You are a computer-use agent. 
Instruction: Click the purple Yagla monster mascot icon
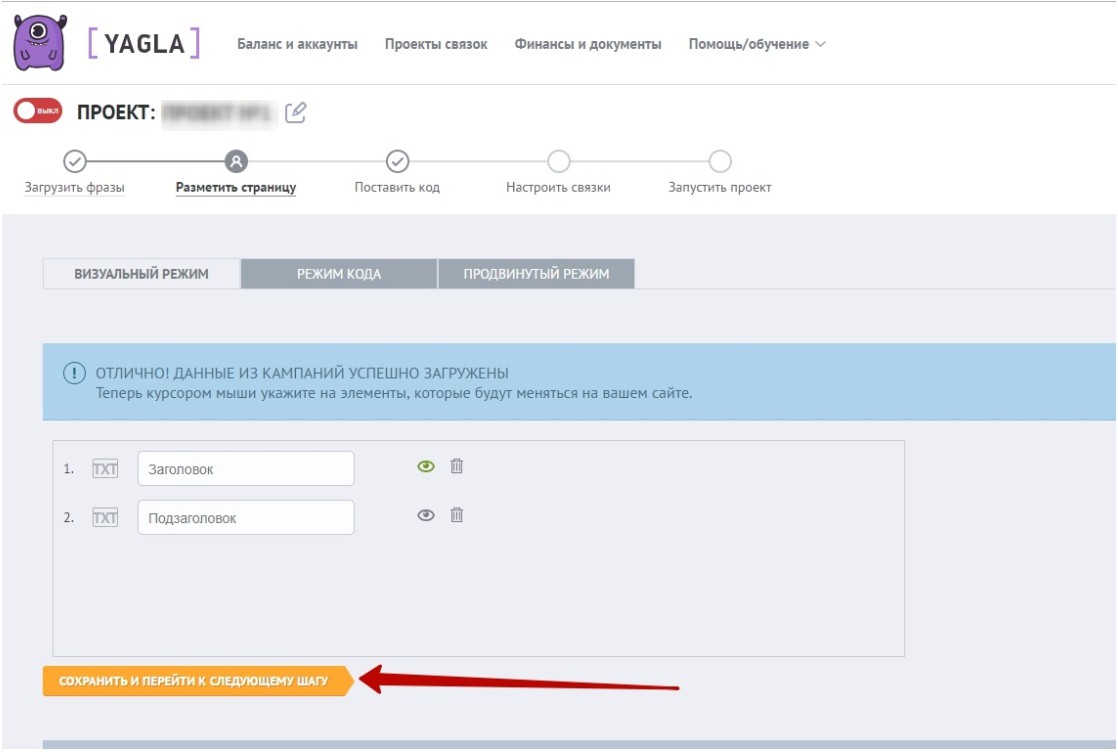[40, 43]
